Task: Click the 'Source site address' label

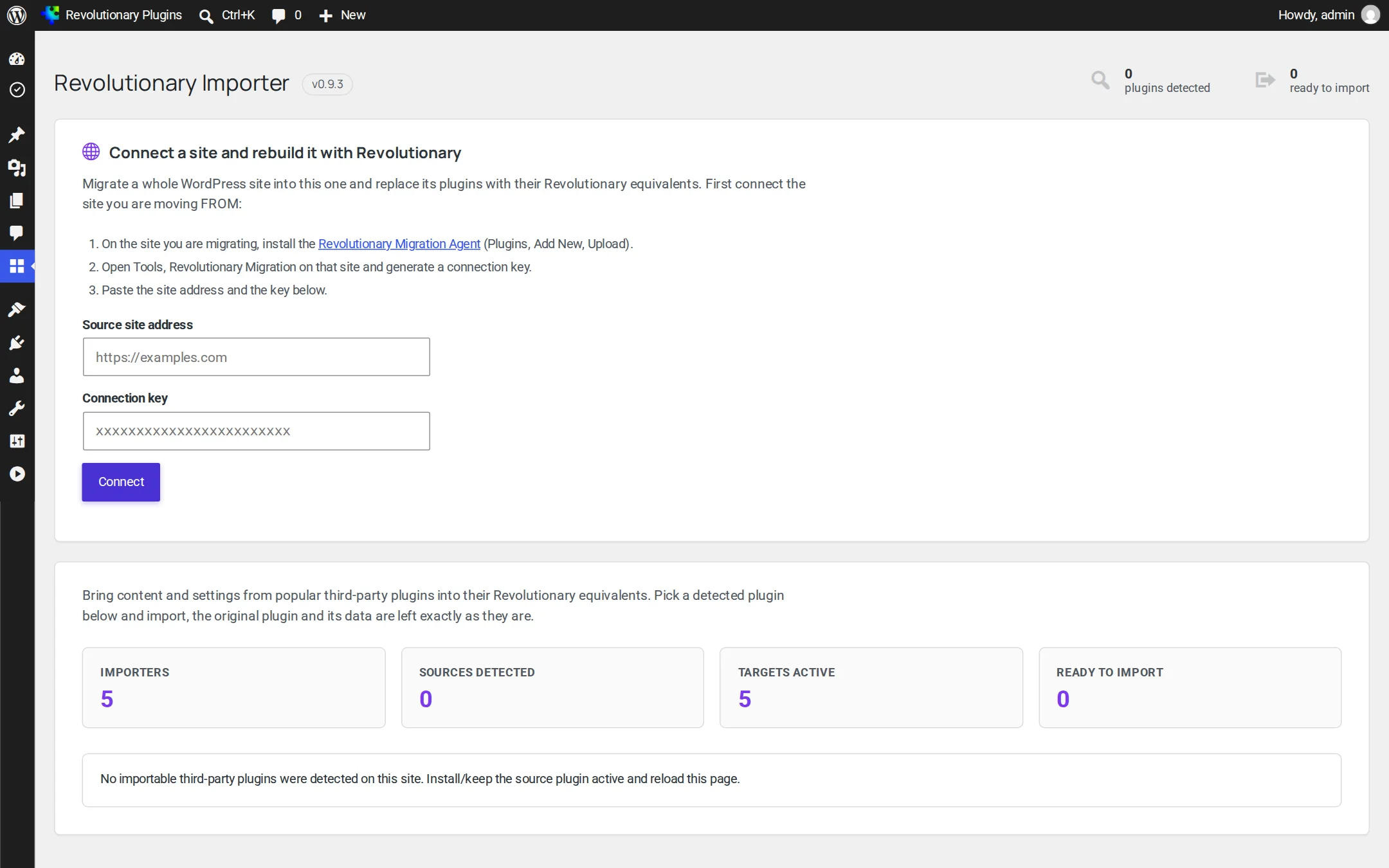Action: click(138, 325)
